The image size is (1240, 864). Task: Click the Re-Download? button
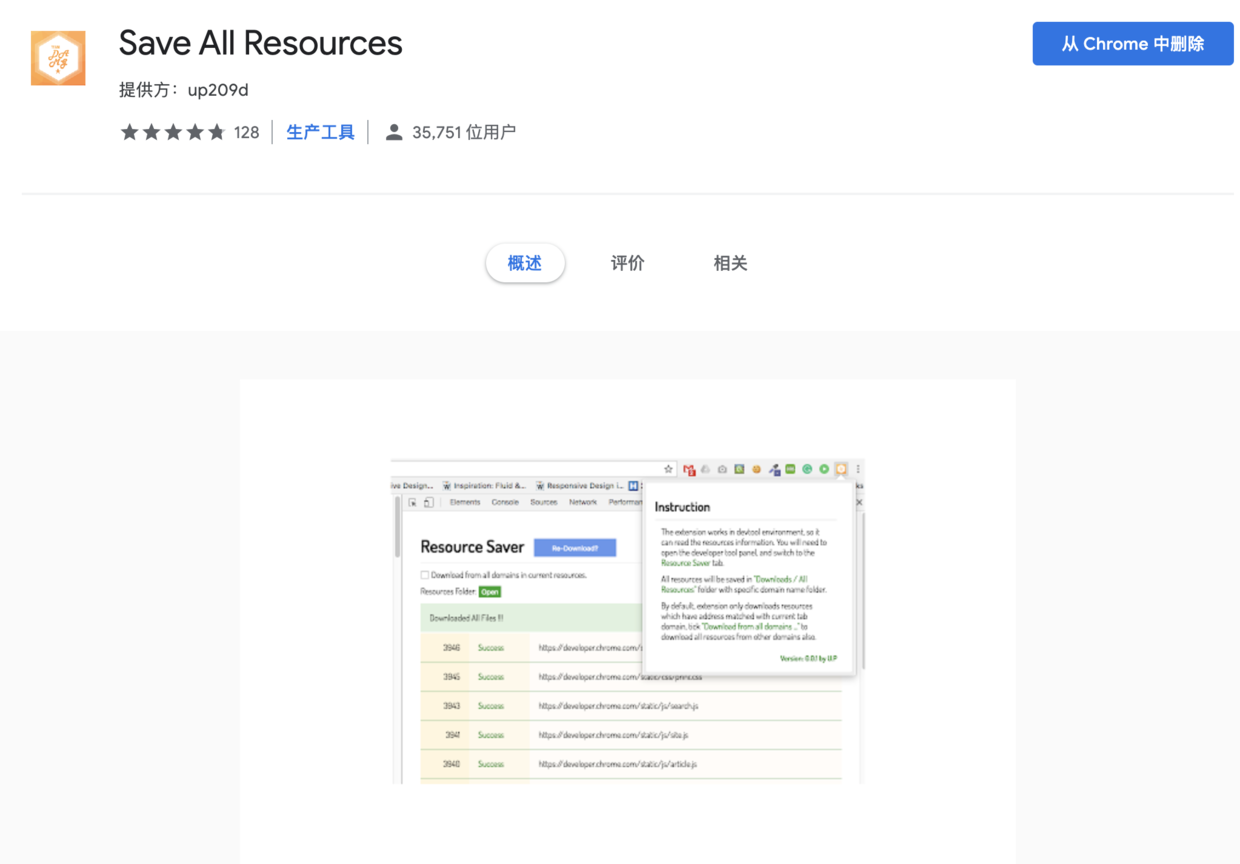point(576,548)
